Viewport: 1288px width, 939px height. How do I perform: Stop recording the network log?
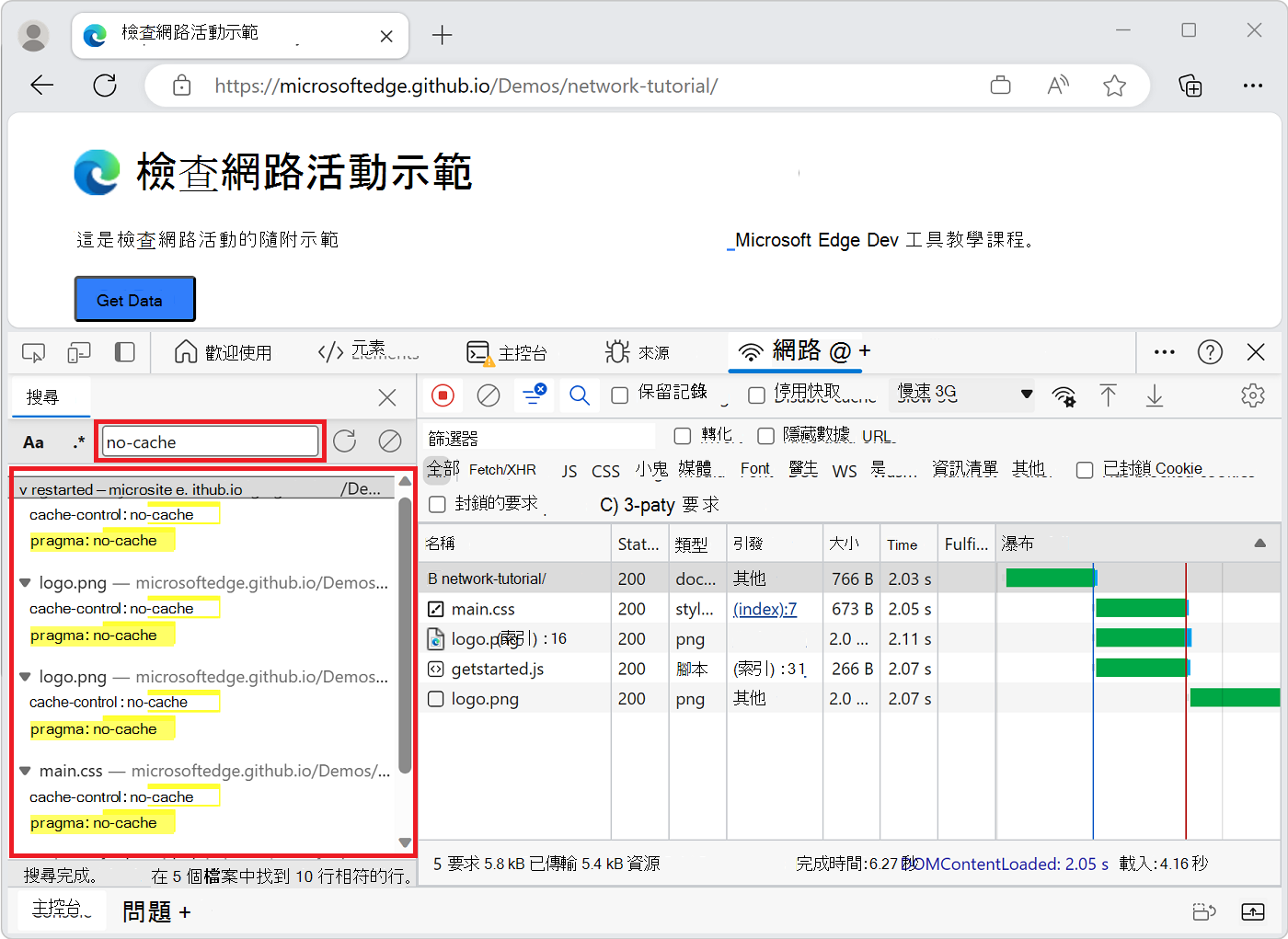pos(443,395)
